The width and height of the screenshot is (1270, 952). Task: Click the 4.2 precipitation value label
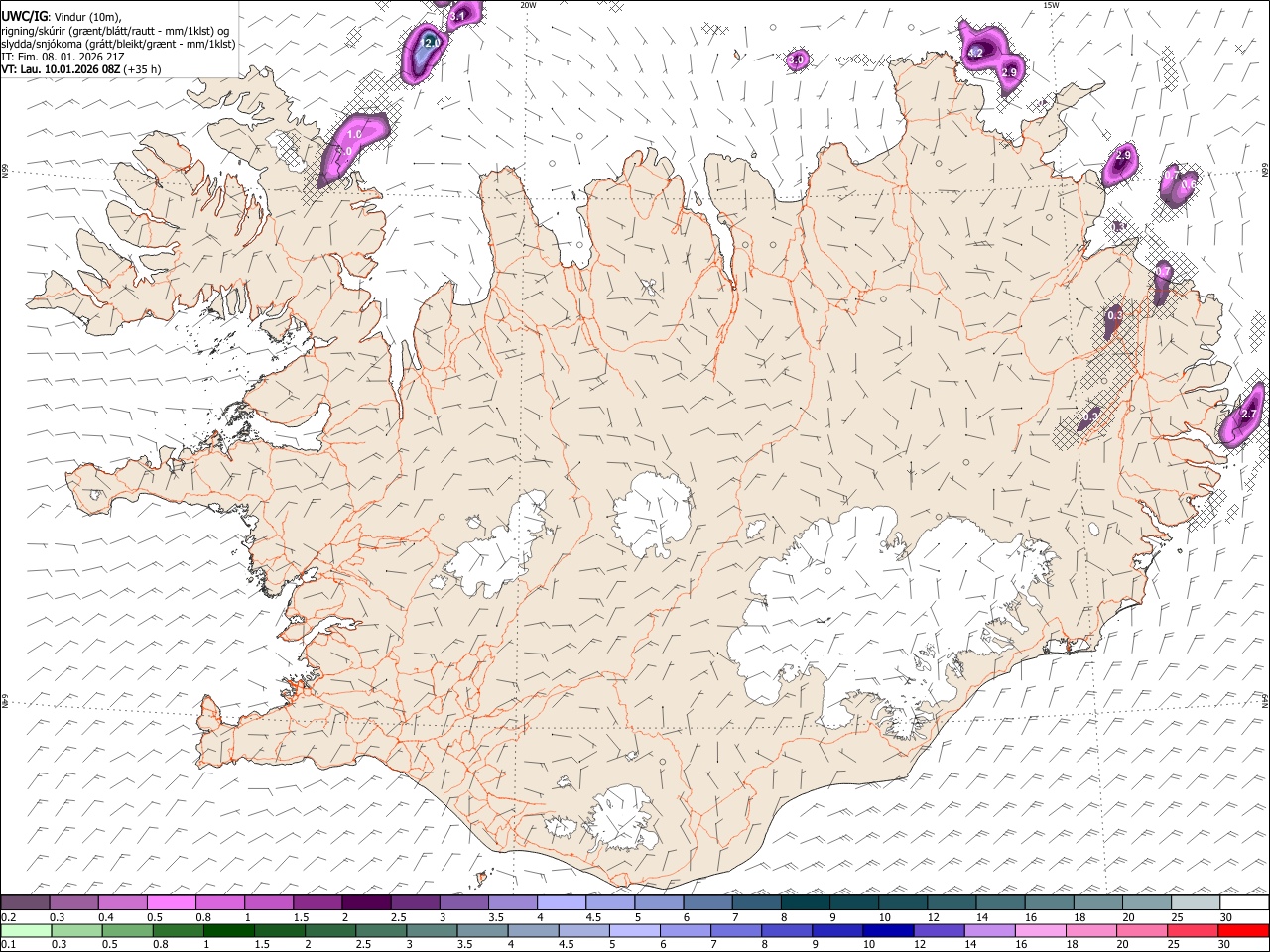(975, 53)
